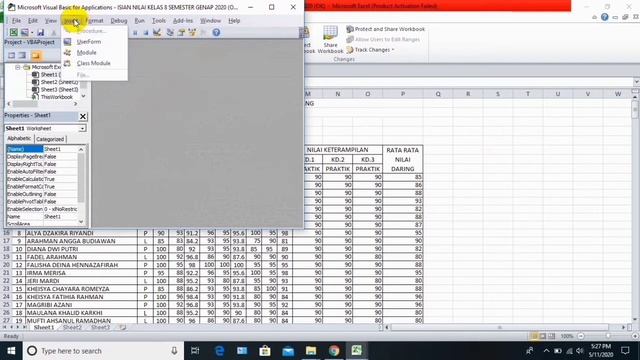Click the zoom slider in Excel status bar
This screenshot has height=360, width=640.
608,336
